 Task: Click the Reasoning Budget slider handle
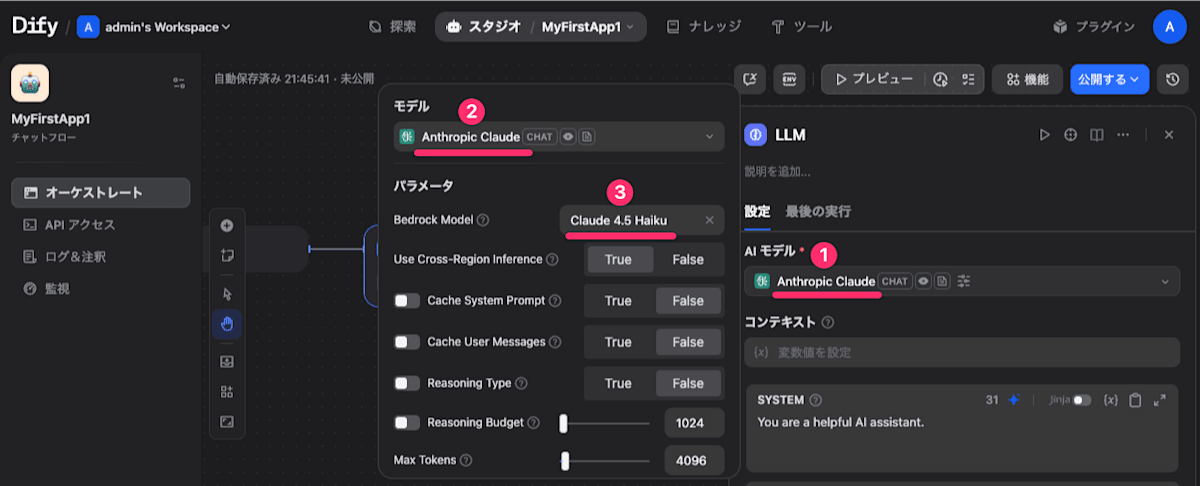[564, 423]
